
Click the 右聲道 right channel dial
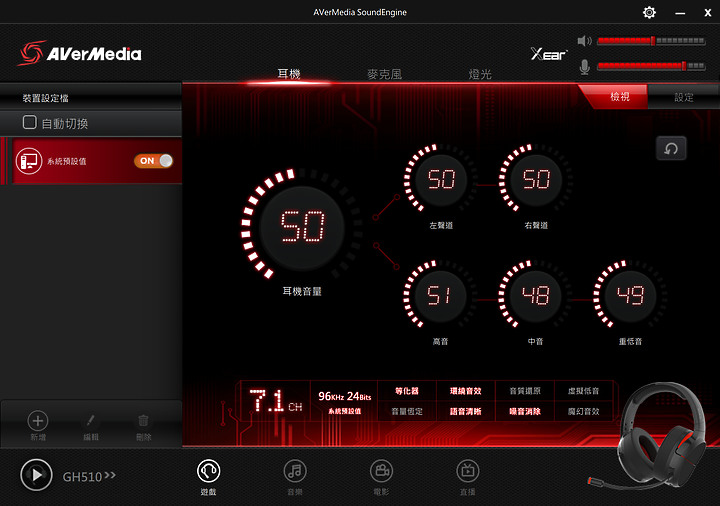536,179
